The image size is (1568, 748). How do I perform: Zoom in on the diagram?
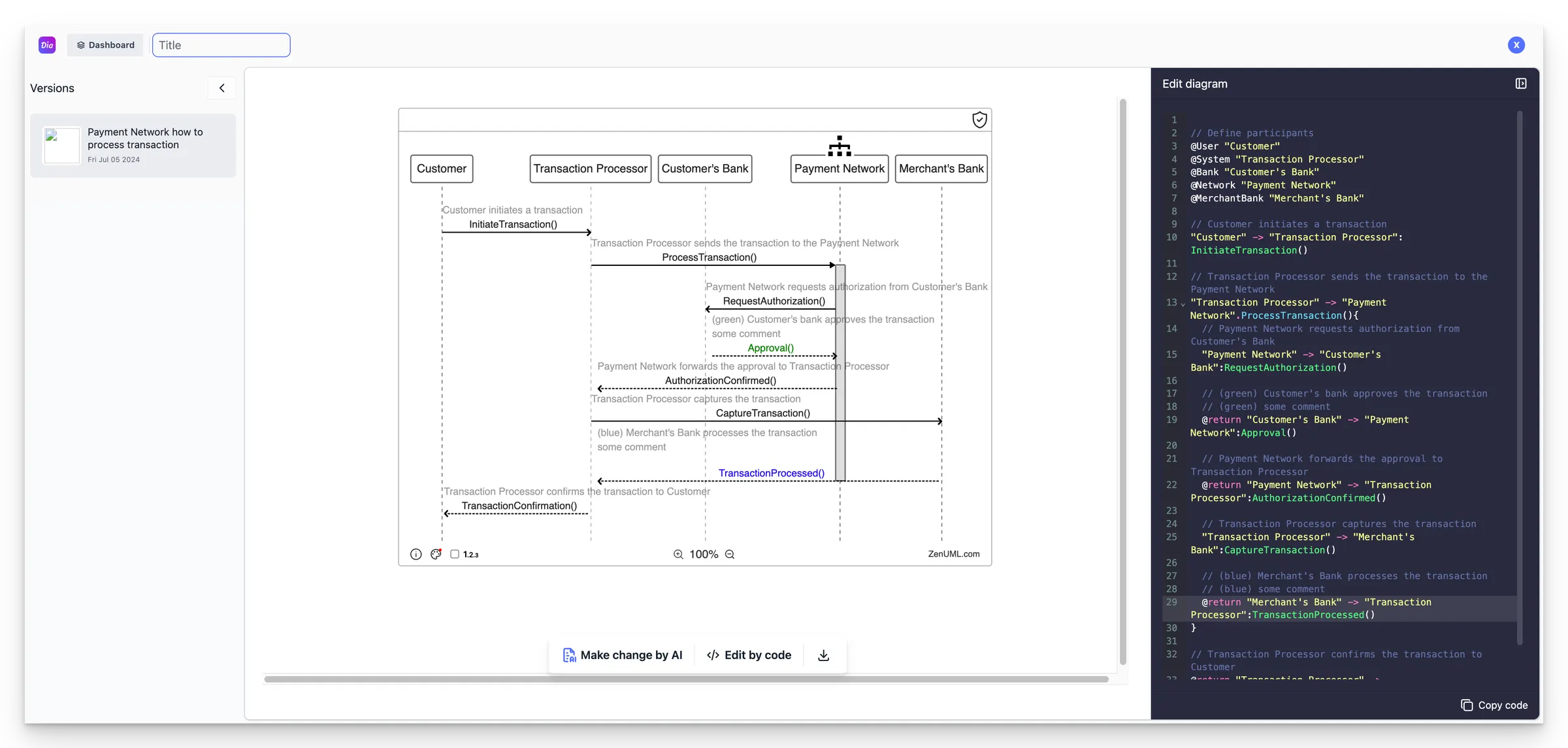pyautogui.click(x=678, y=554)
